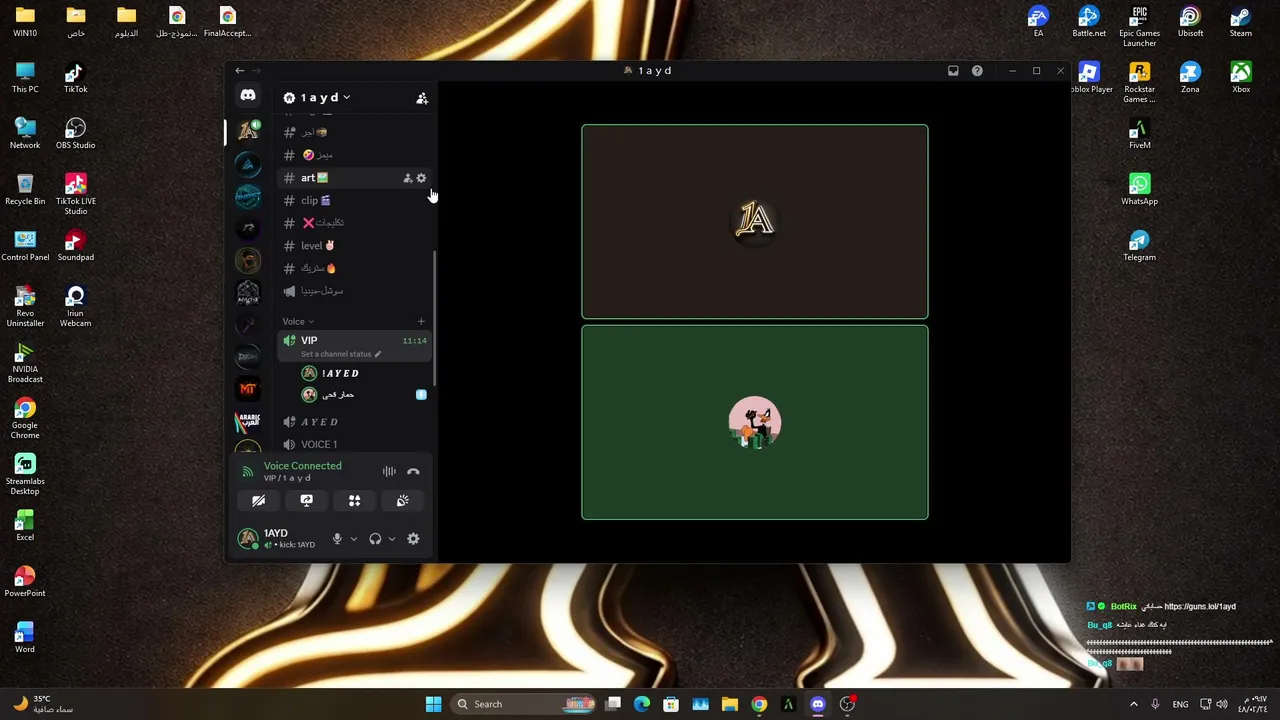
Task: Open OBS Studio desktop shortcut
Action: tap(75, 134)
